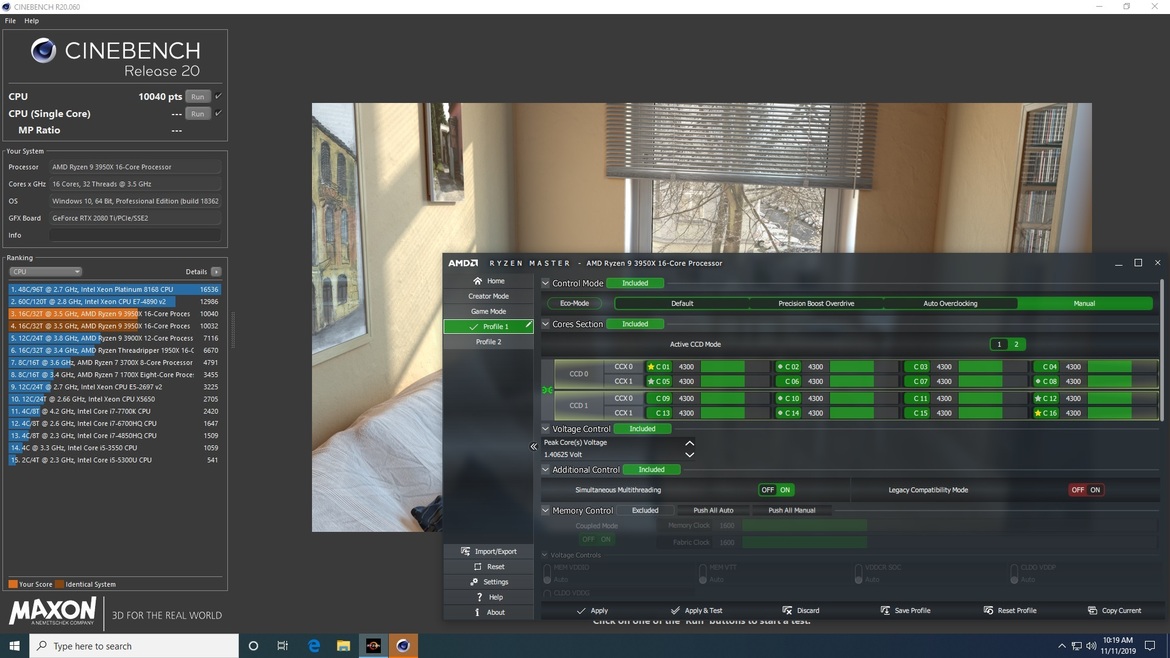Click Push All Manual
Screen dimensions: 1170x658
point(792,510)
